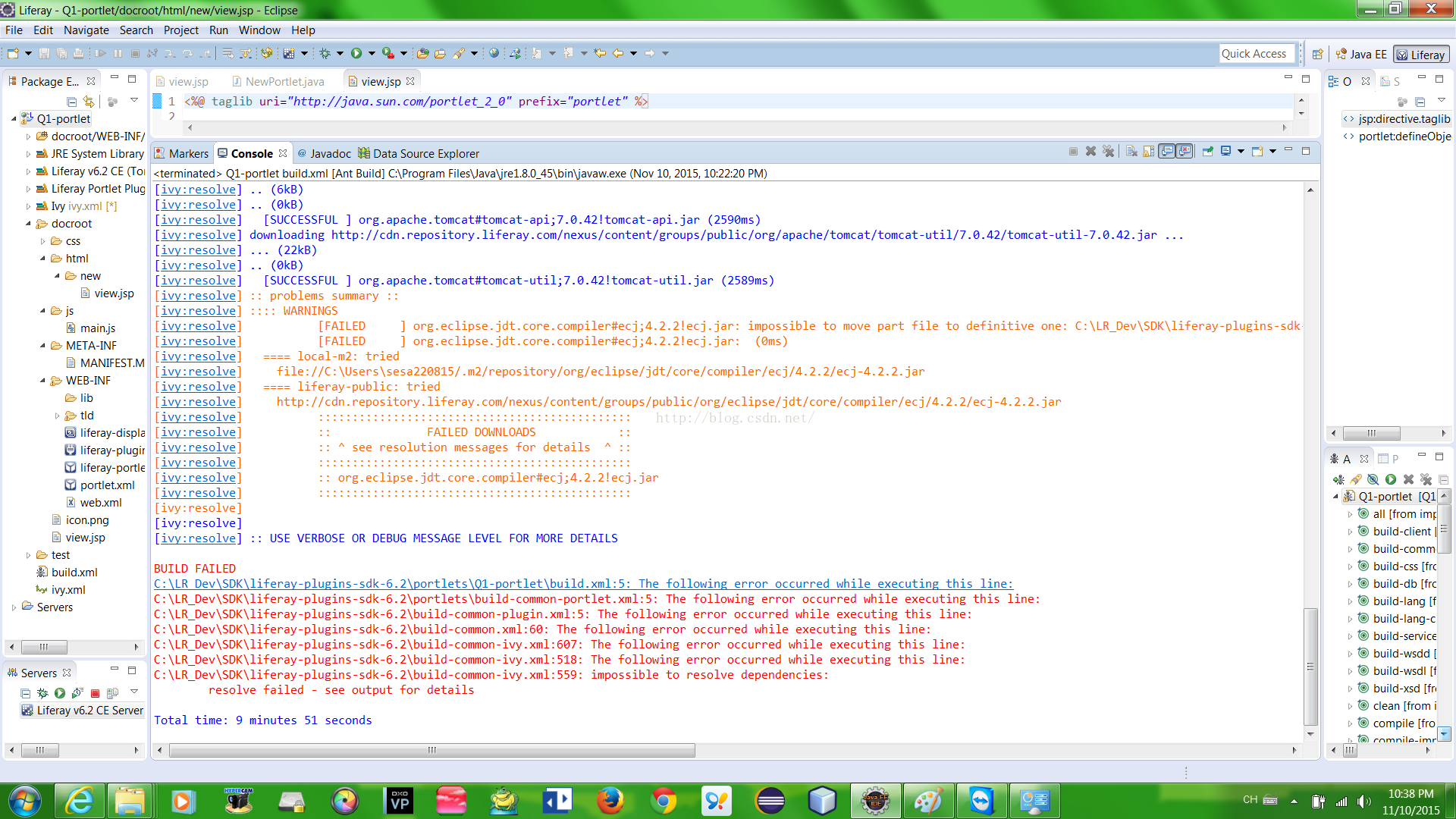Toggle Scroll Lock in Console
The width and height of the screenshot is (1456, 819).
click(1149, 151)
